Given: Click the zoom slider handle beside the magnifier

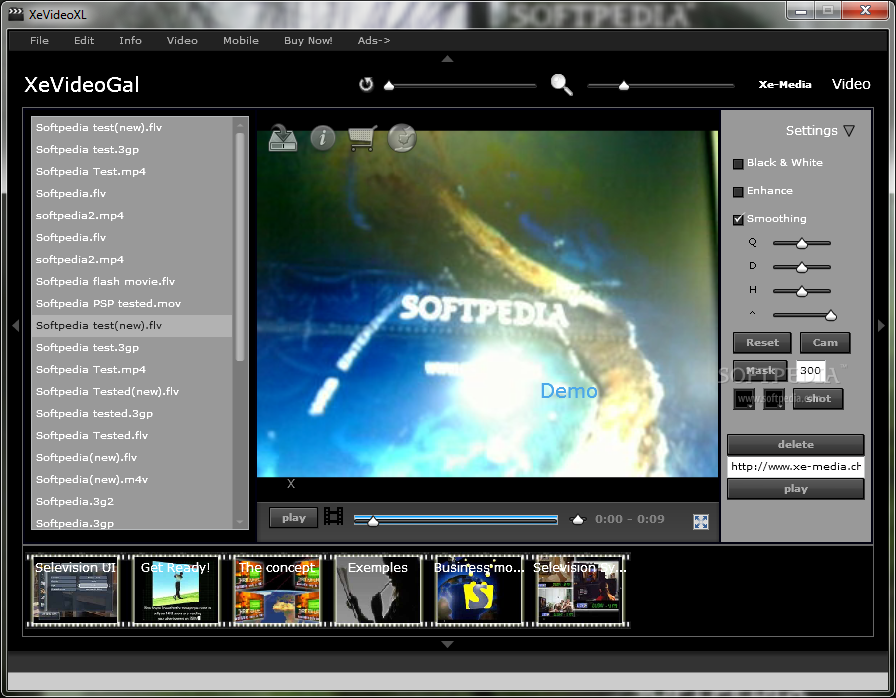Looking at the screenshot, I should (624, 86).
